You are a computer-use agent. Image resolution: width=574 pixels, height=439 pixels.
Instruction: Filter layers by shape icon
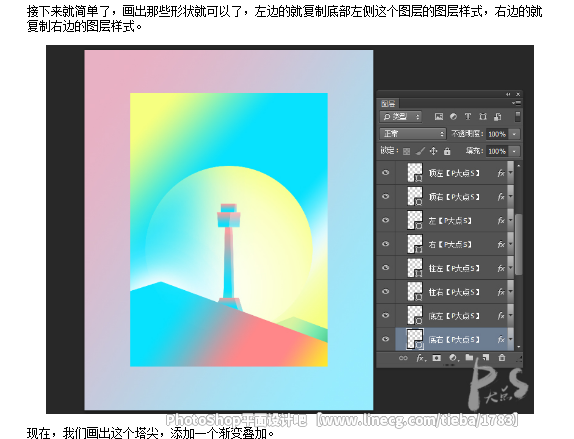click(x=483, y=116)
